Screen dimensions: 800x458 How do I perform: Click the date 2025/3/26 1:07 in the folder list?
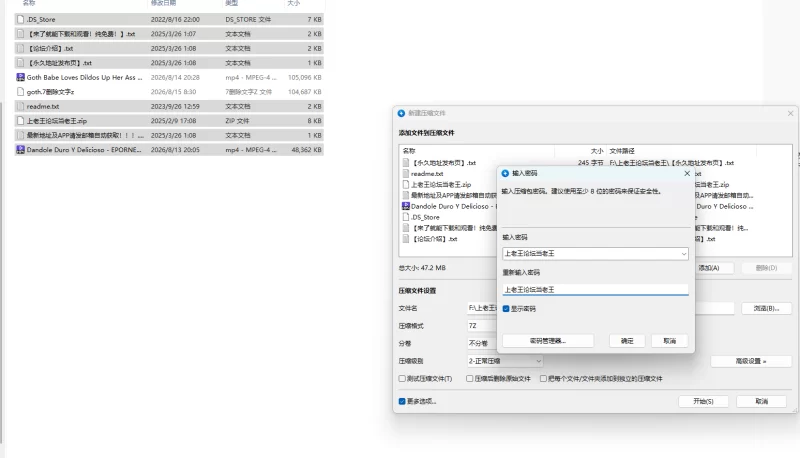tap(173, 34)
